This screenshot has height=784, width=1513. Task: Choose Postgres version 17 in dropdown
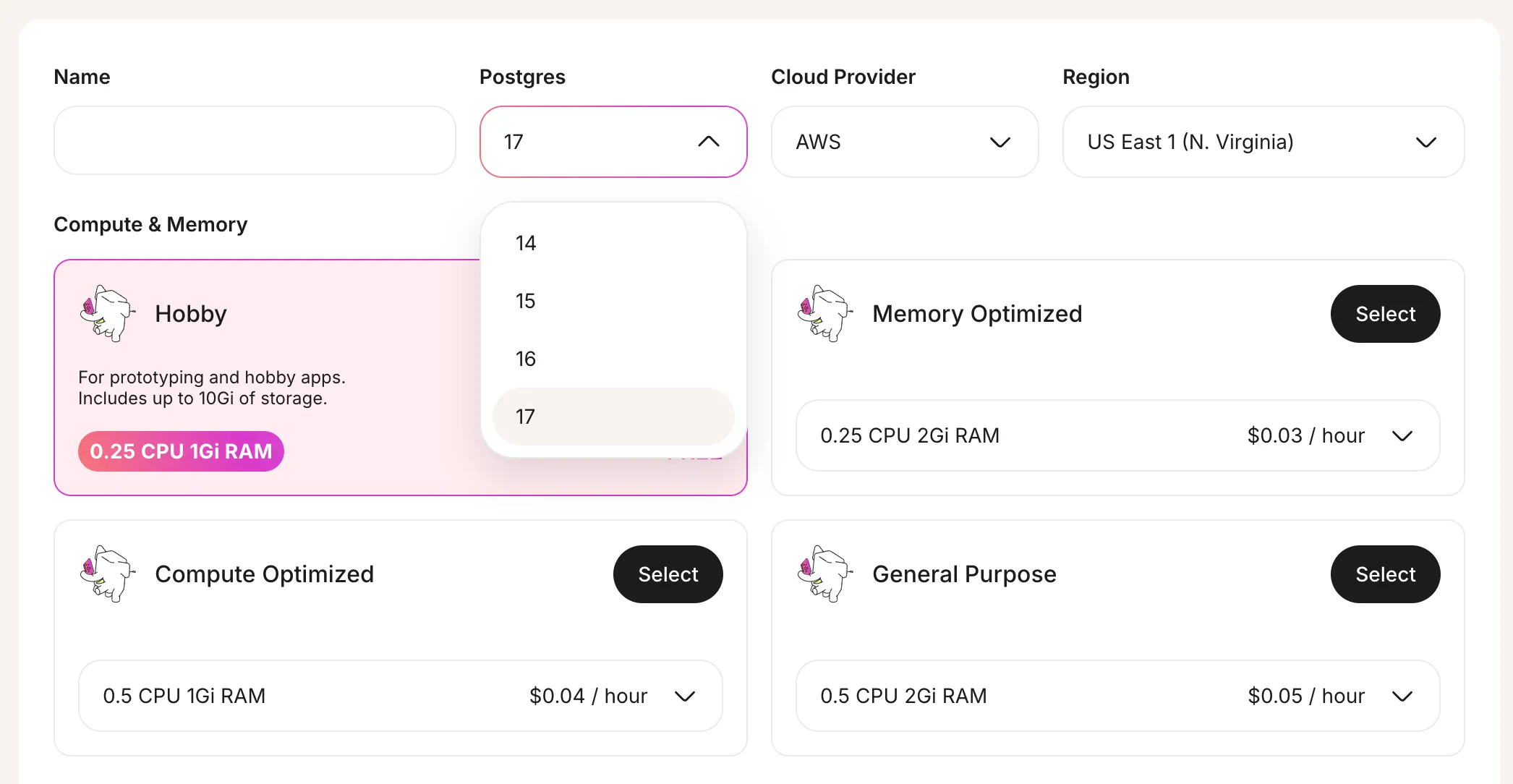coord(611,417)
